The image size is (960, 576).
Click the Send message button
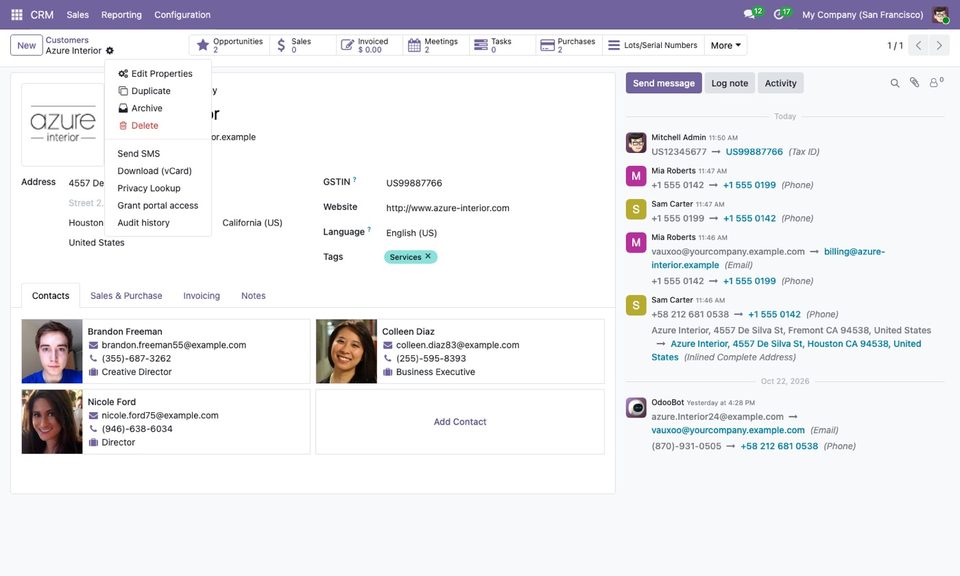(664, 83)
